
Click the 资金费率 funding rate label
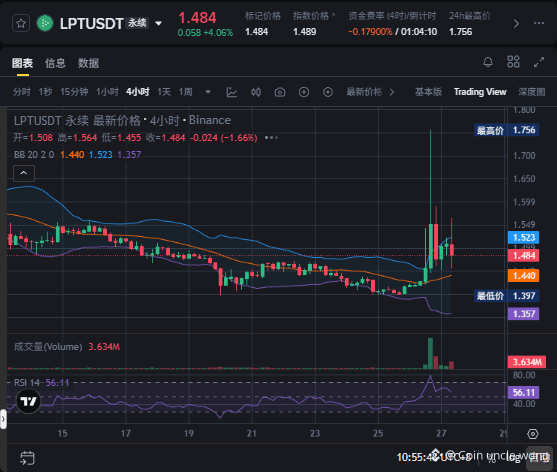point(392,16)
